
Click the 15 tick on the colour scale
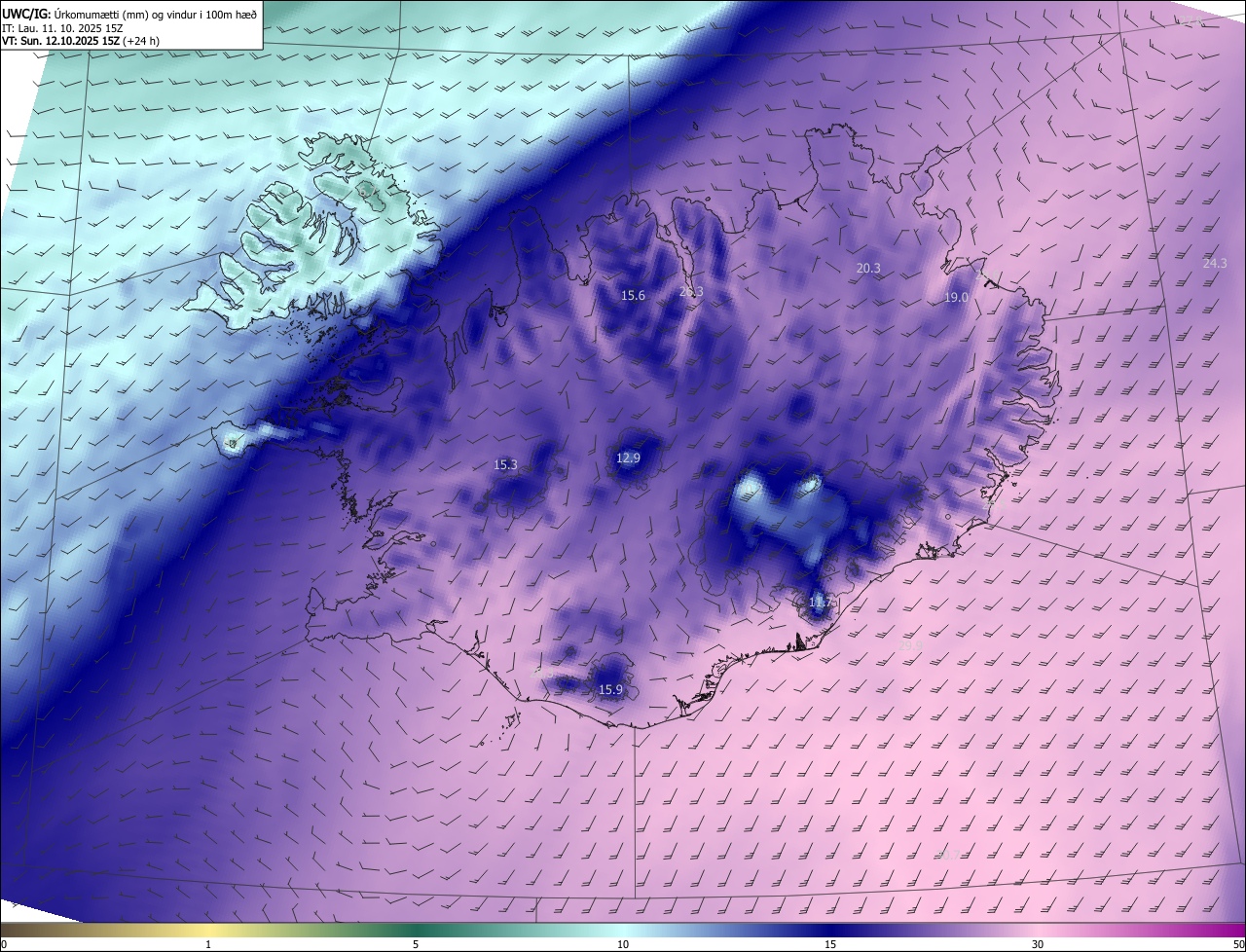[x=830, y=944]
